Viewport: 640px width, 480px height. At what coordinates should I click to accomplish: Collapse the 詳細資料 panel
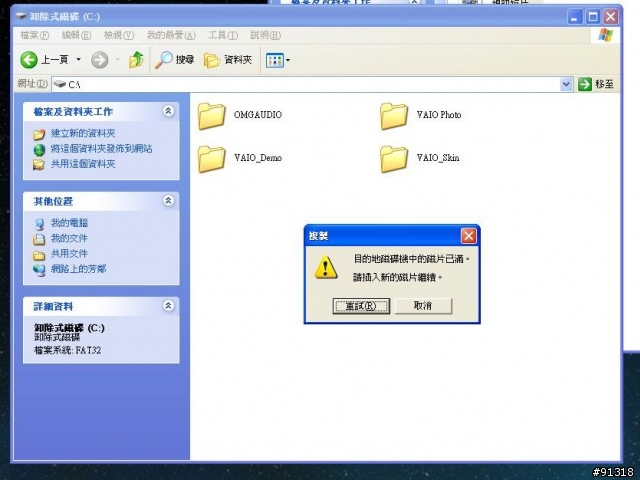click(168, 306)
